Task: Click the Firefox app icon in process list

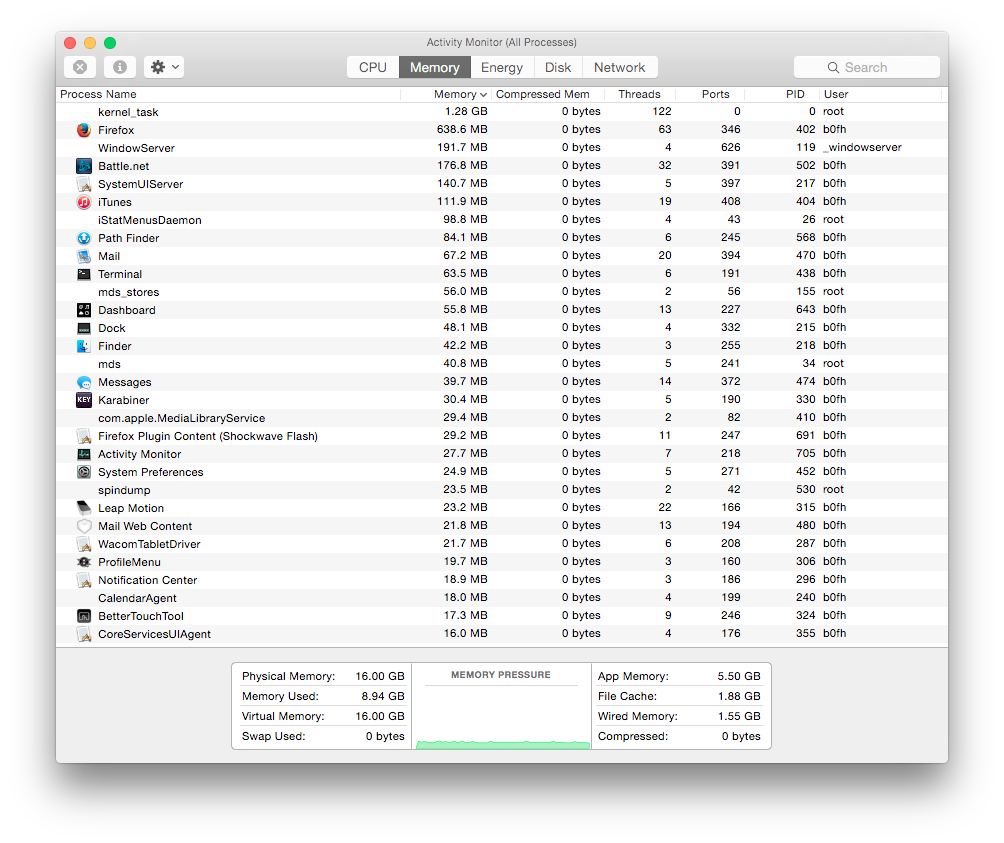Action: tap(84, 130)
